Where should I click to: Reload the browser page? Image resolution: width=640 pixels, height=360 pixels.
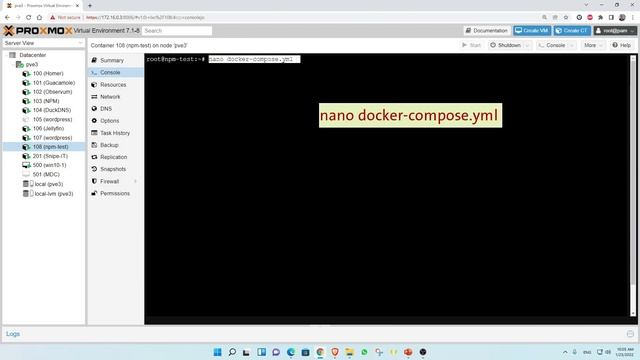[x=29, y=18]
